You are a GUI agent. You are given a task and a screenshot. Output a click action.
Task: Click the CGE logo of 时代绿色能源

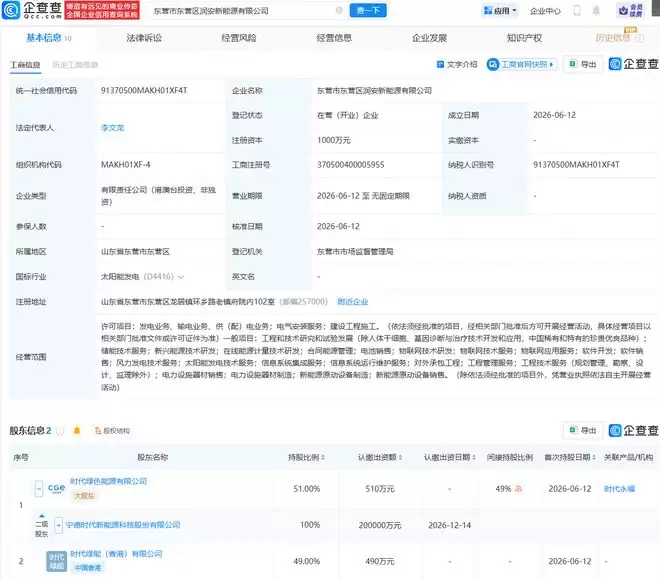[56, 488]
